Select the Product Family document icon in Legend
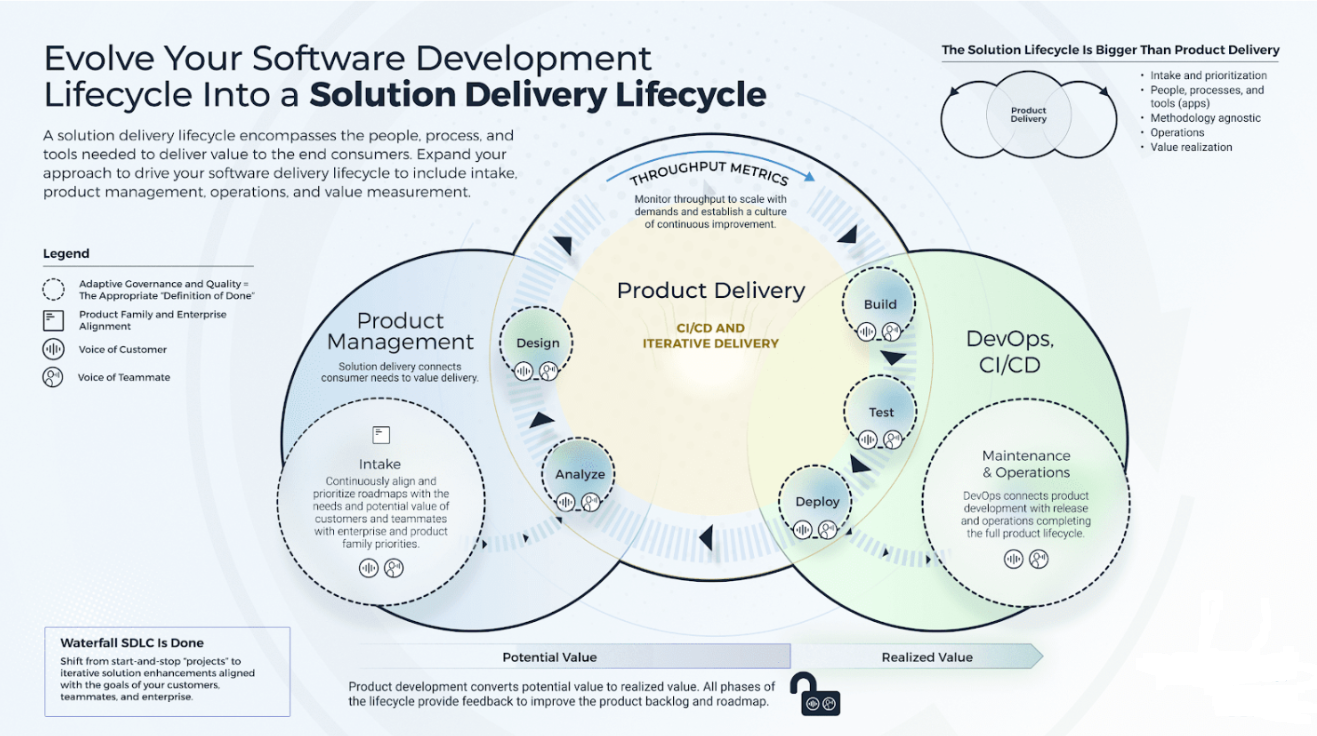This screenshot has height=736, width=1317. [53, 320]
